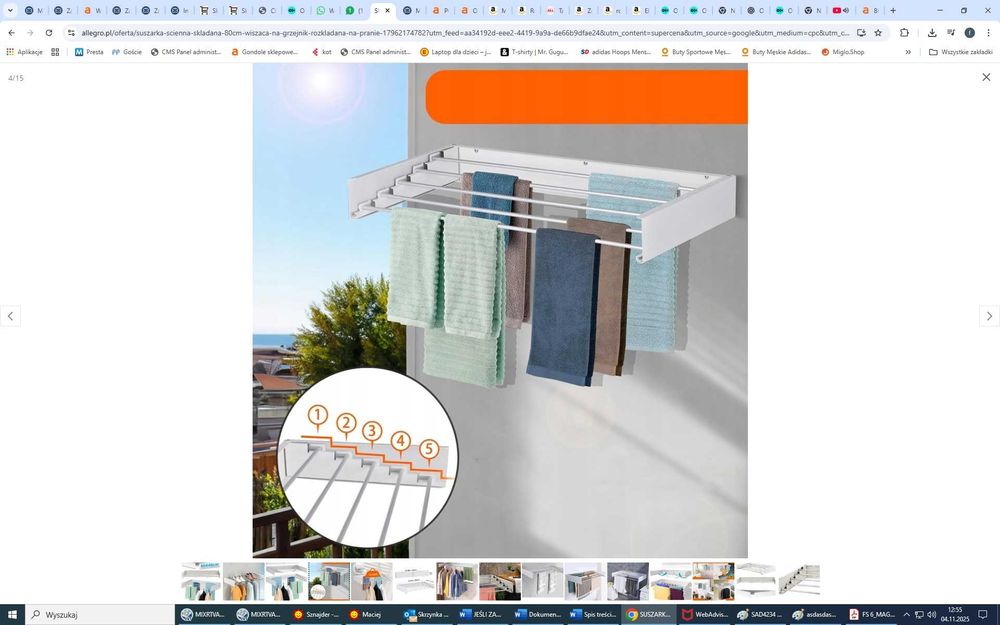Switch to the tab playing audio
This screenshot has width=1000, height=625.
coord(840,10)
